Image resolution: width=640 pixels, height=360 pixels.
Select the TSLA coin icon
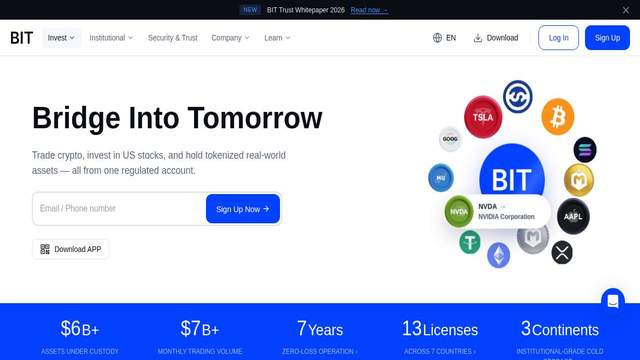click(483, 117)
